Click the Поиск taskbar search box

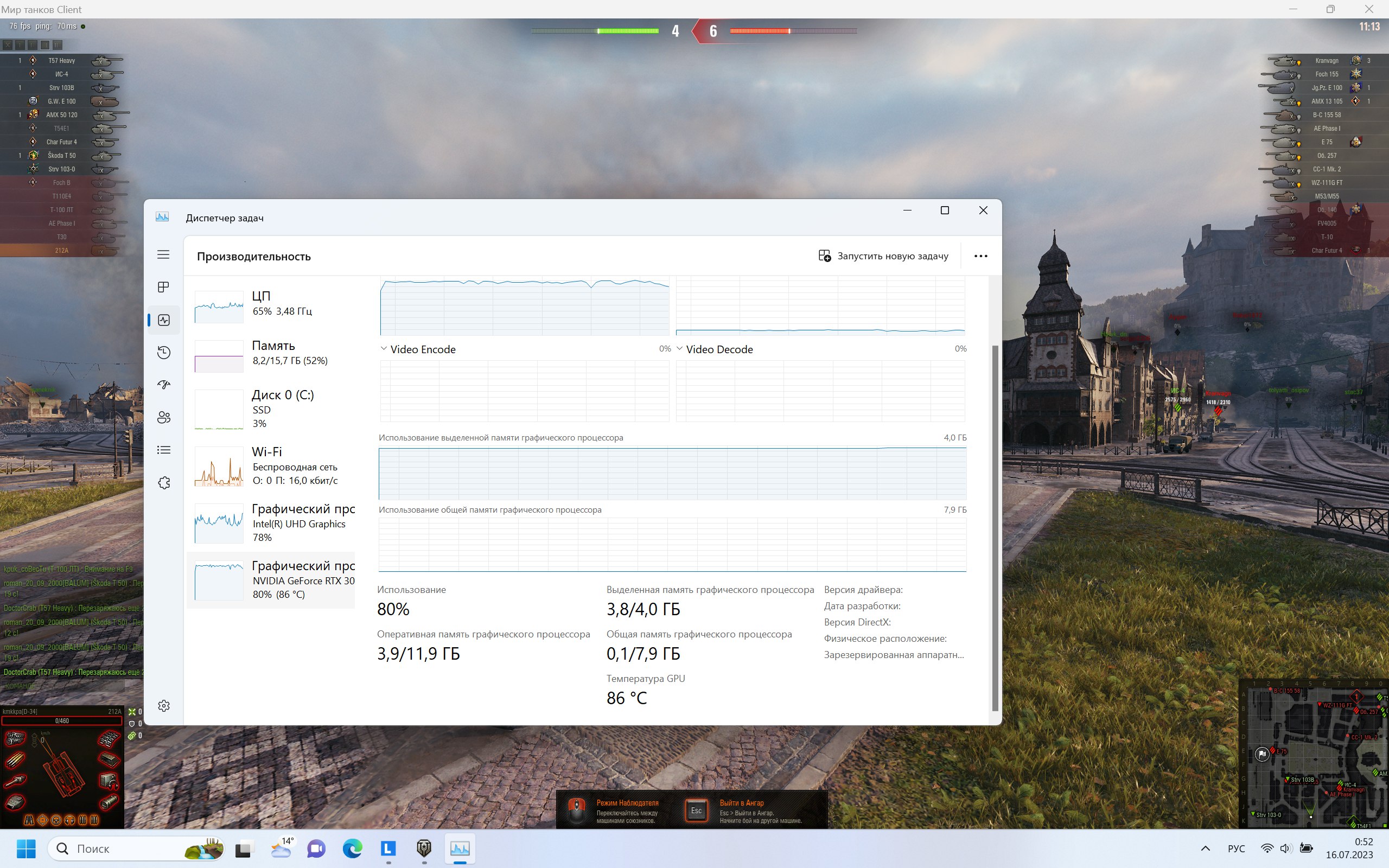136,848
